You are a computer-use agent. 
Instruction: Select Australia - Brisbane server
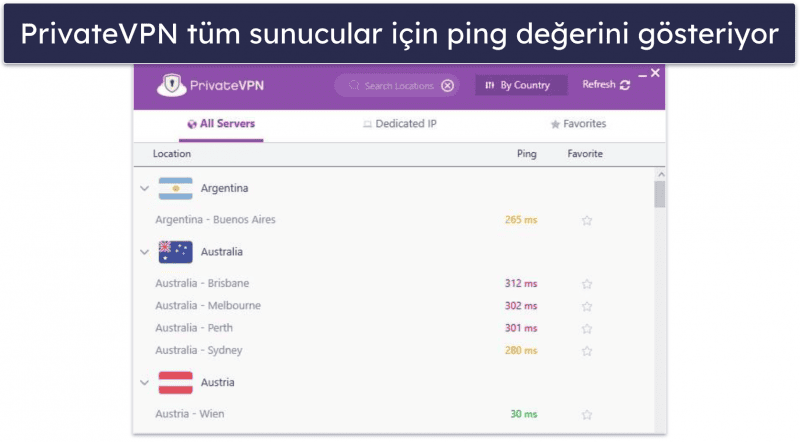click(x=202, y=283)
